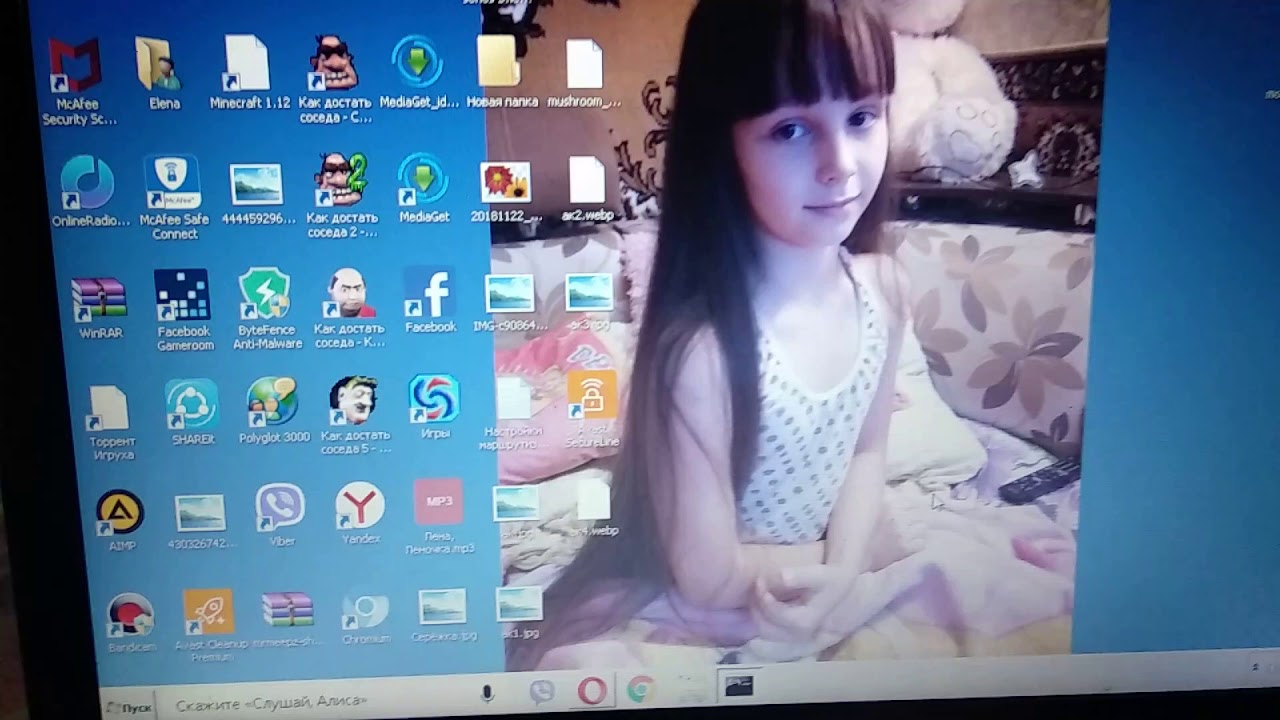This screenshot has height=720, width=1280.
Task: Open Viber from the taskbar
Action: pyautogui.click(x=542, y=691)
